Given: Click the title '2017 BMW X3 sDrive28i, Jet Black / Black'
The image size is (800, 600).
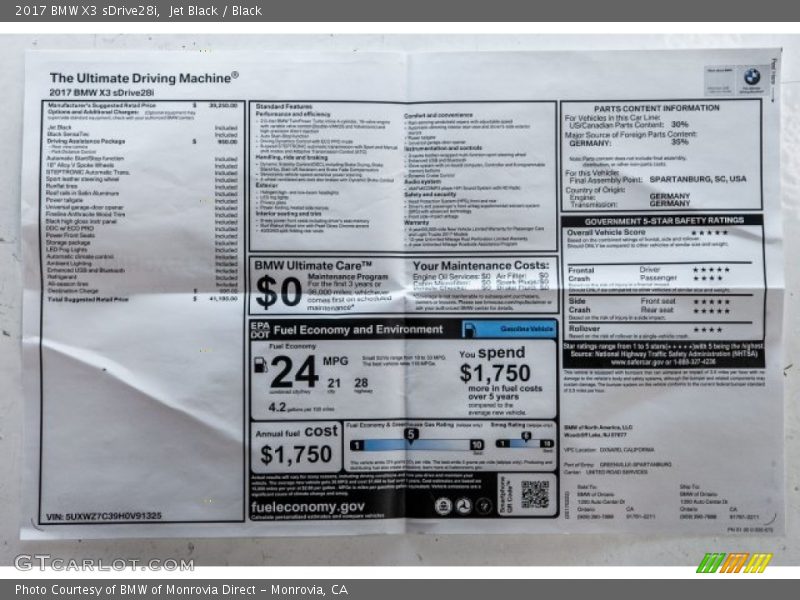Looking at the screenshot, I should tap(138, 11).
